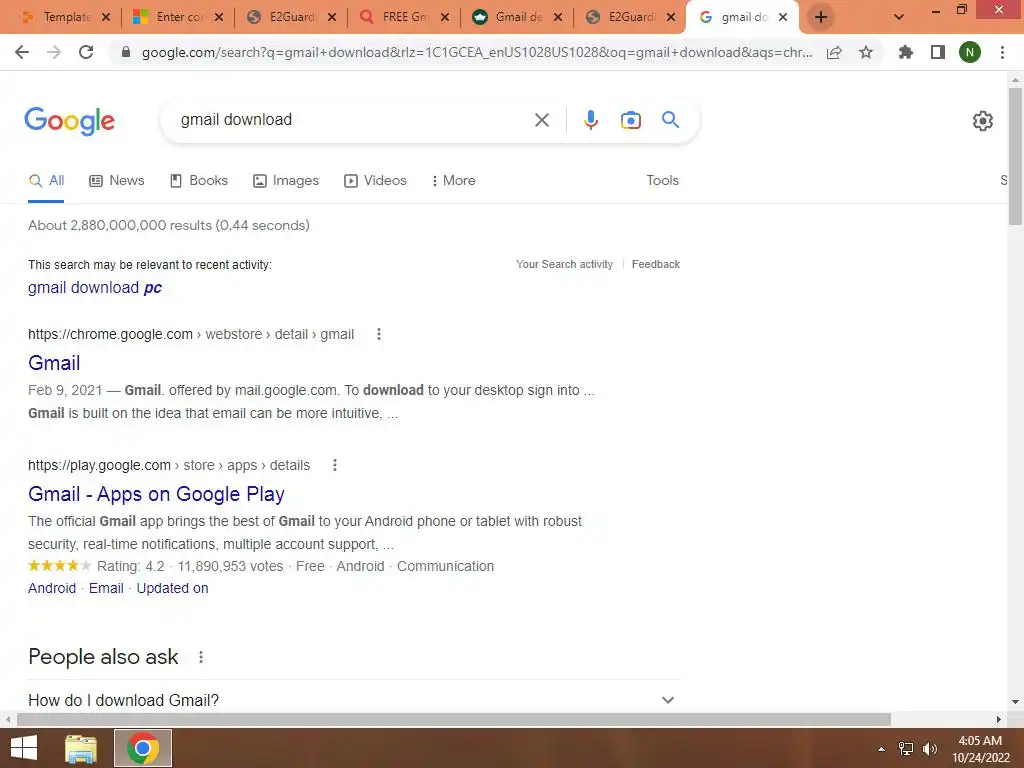Click the Feedback link

point(656,264)
